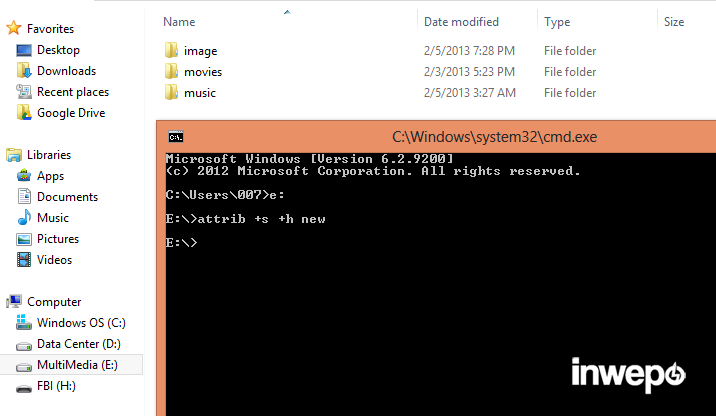Open Google Drive in Favorites
The width and height of the screenshot is (716, 416).
pyautogui.click(x=71, y=113)
